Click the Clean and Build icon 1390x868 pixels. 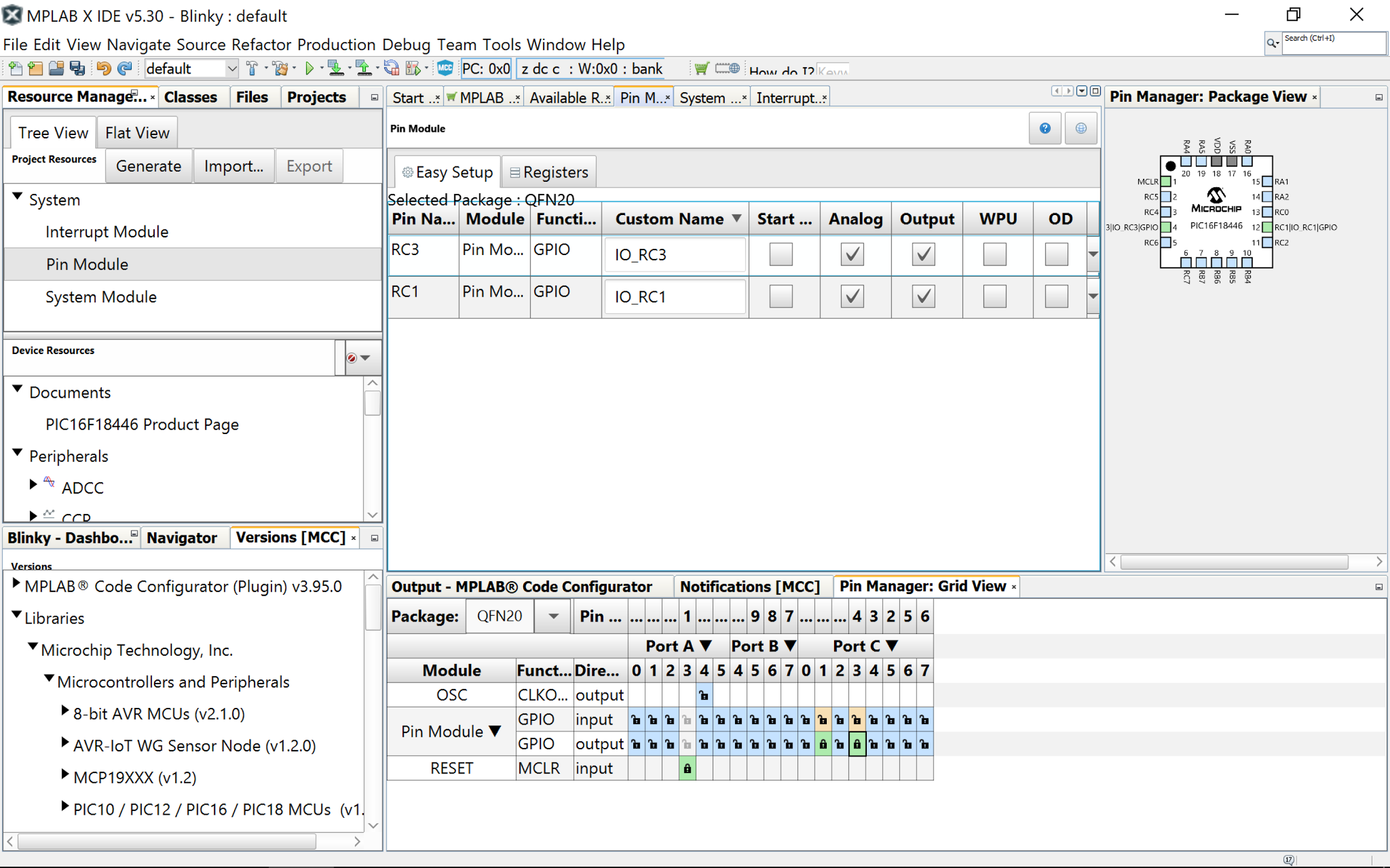tap(280, 69)
